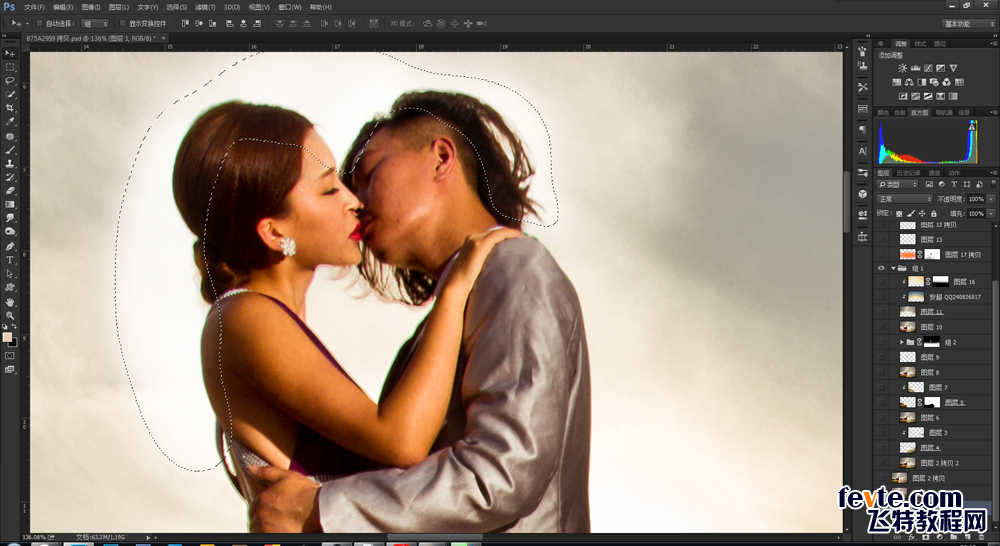
Task: Click the align top edges icon
Action: click(x=185, y=24)
